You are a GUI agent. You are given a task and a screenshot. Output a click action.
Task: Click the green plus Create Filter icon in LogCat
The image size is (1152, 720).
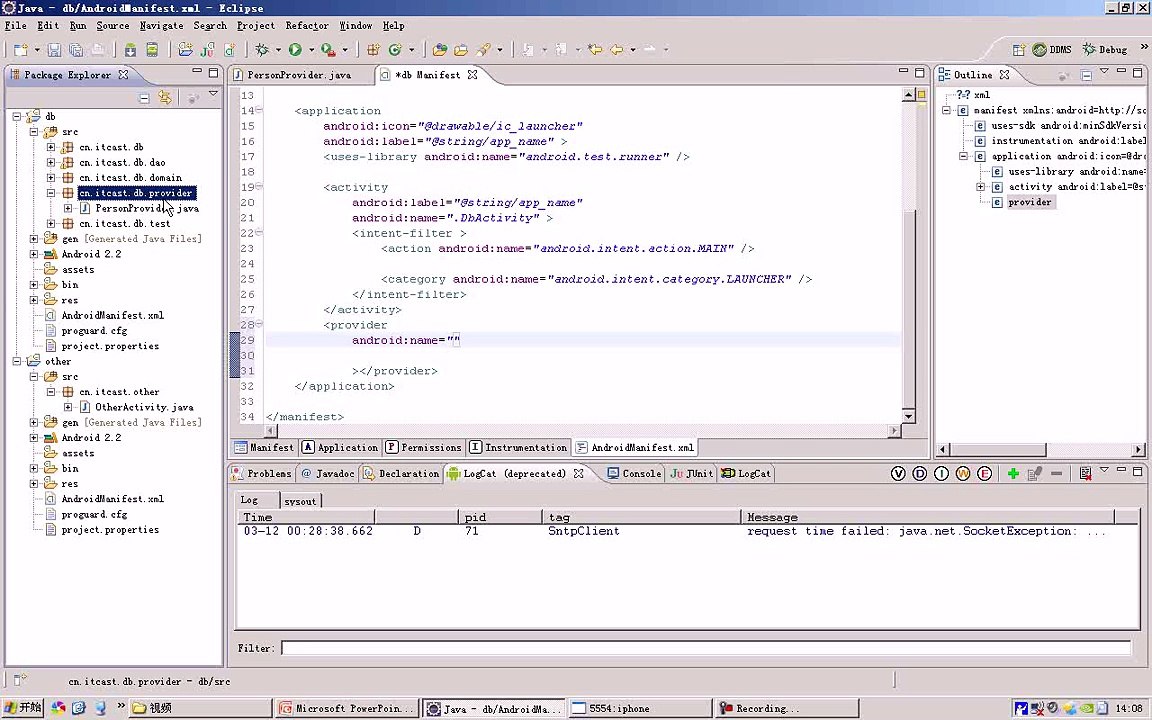point(1013,474)
